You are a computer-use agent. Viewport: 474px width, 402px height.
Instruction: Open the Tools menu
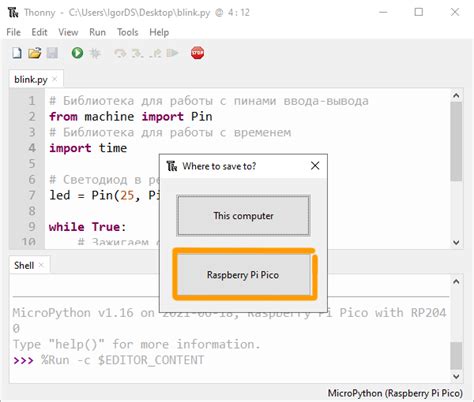click(x=127, y=32)
